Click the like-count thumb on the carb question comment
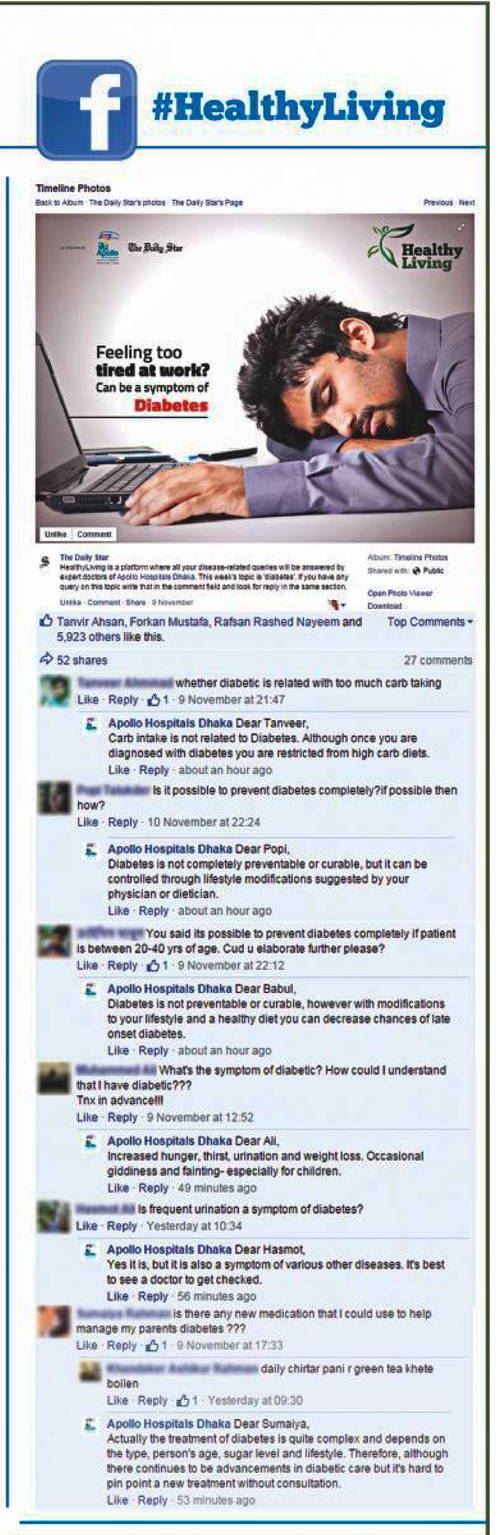The image size is (499, 1535). click(152, 698)
